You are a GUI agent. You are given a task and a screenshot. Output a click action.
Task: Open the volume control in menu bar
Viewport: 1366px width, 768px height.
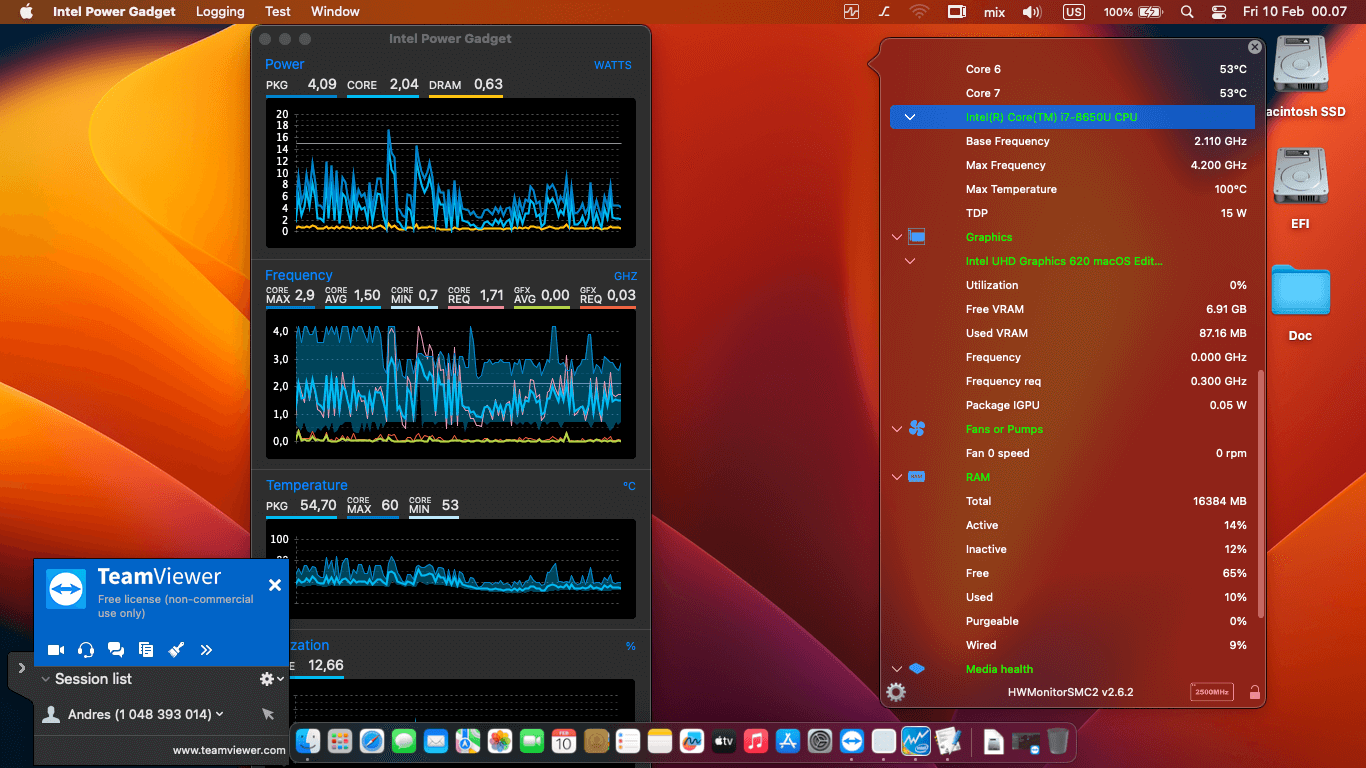coord(1032,12)
